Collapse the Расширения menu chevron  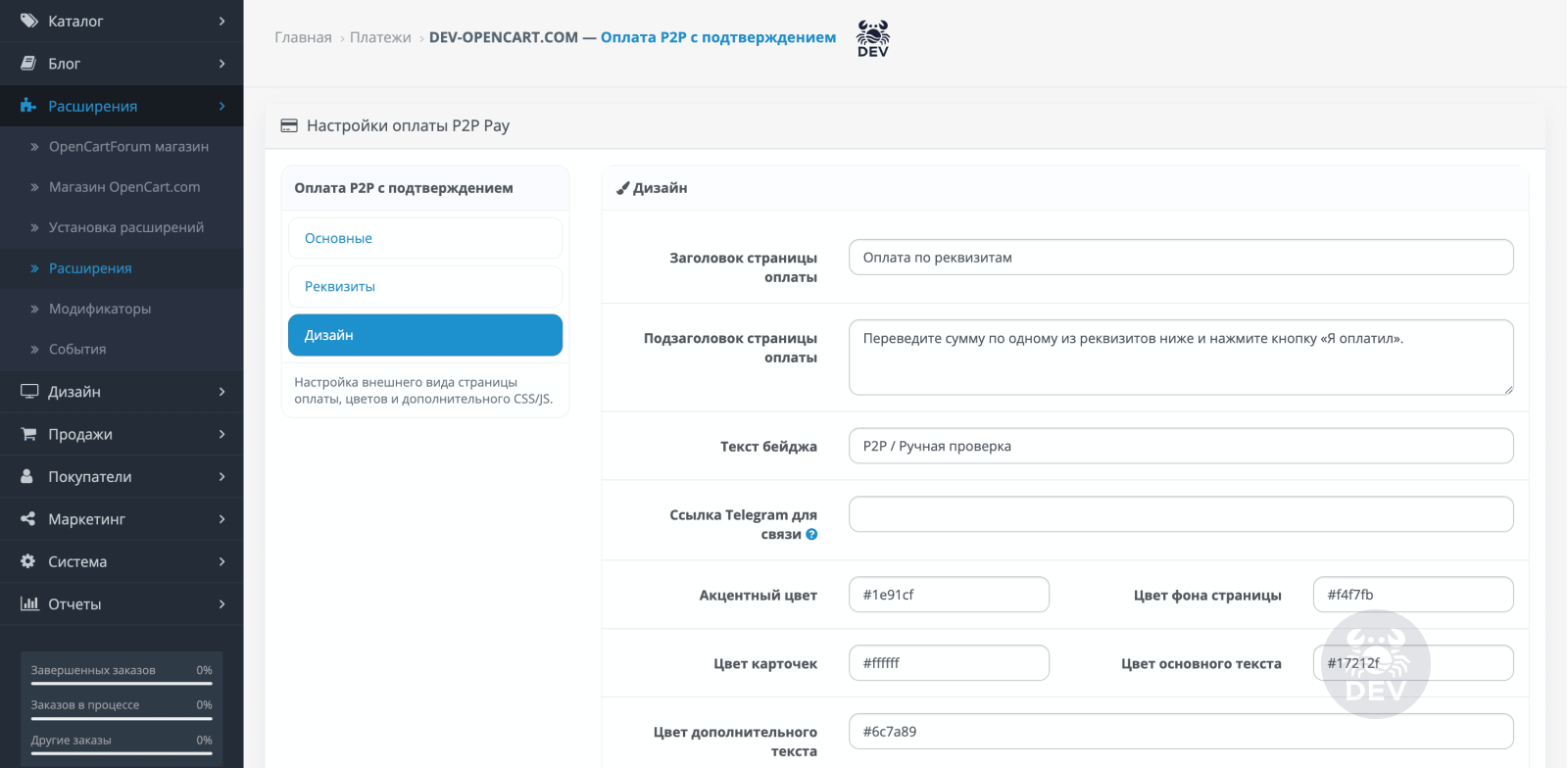[222, 106]
